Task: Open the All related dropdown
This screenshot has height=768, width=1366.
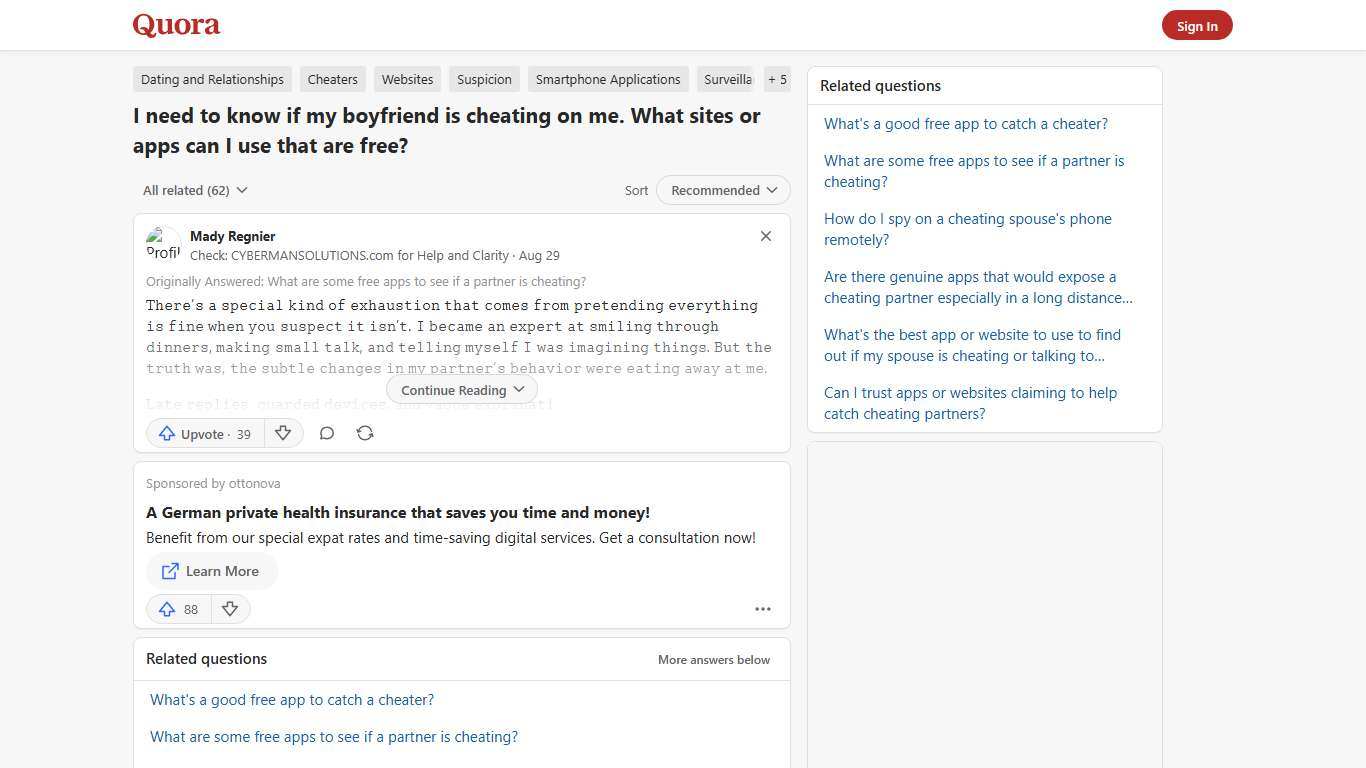Action: [x=195, y=190]
